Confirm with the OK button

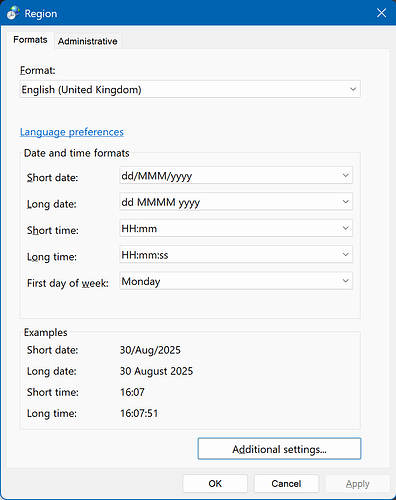pyautogui.click(x=215, y=484)
